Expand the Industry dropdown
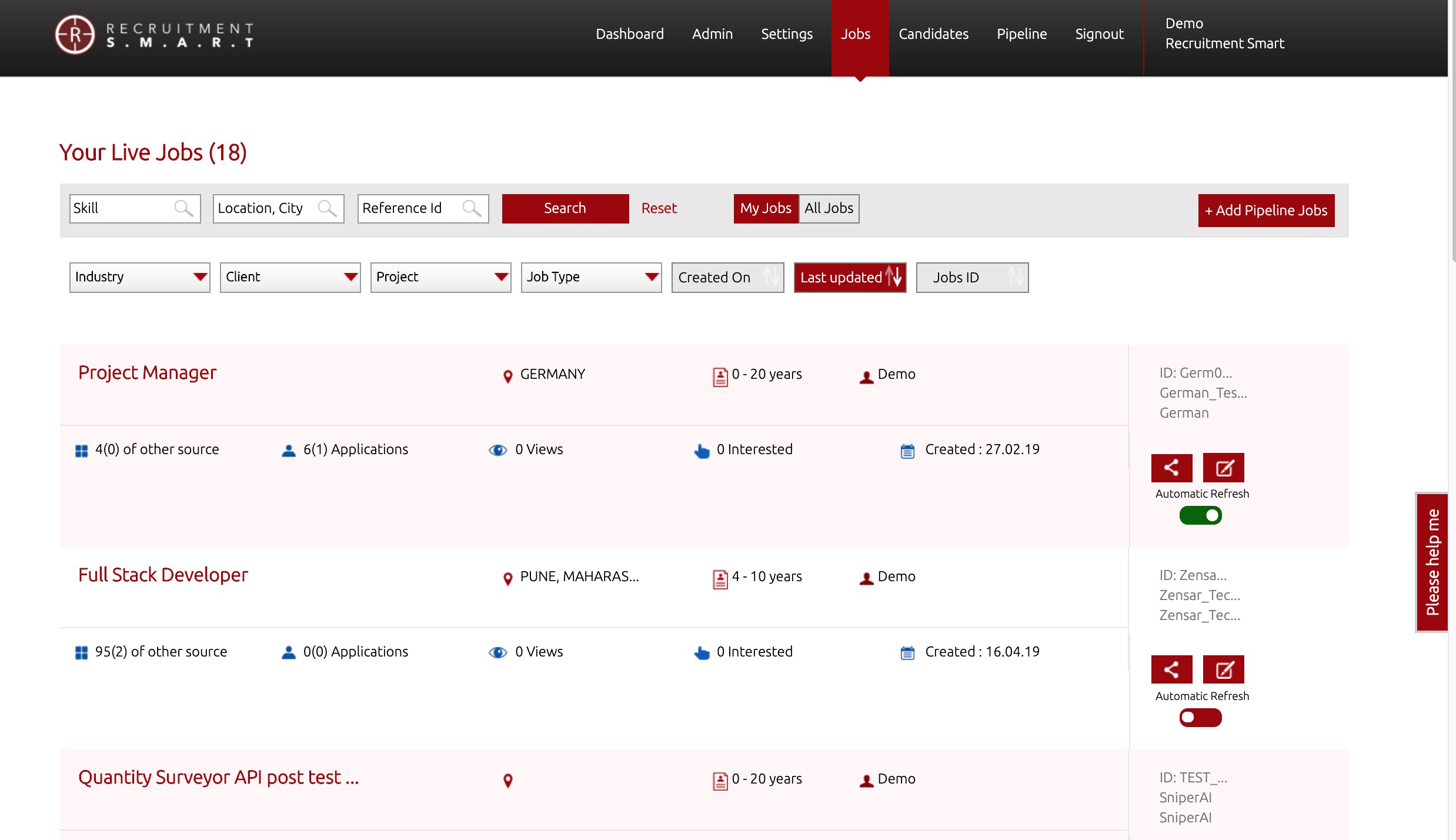This screenshot has height=840, width=1456. [x=140, y=277]
